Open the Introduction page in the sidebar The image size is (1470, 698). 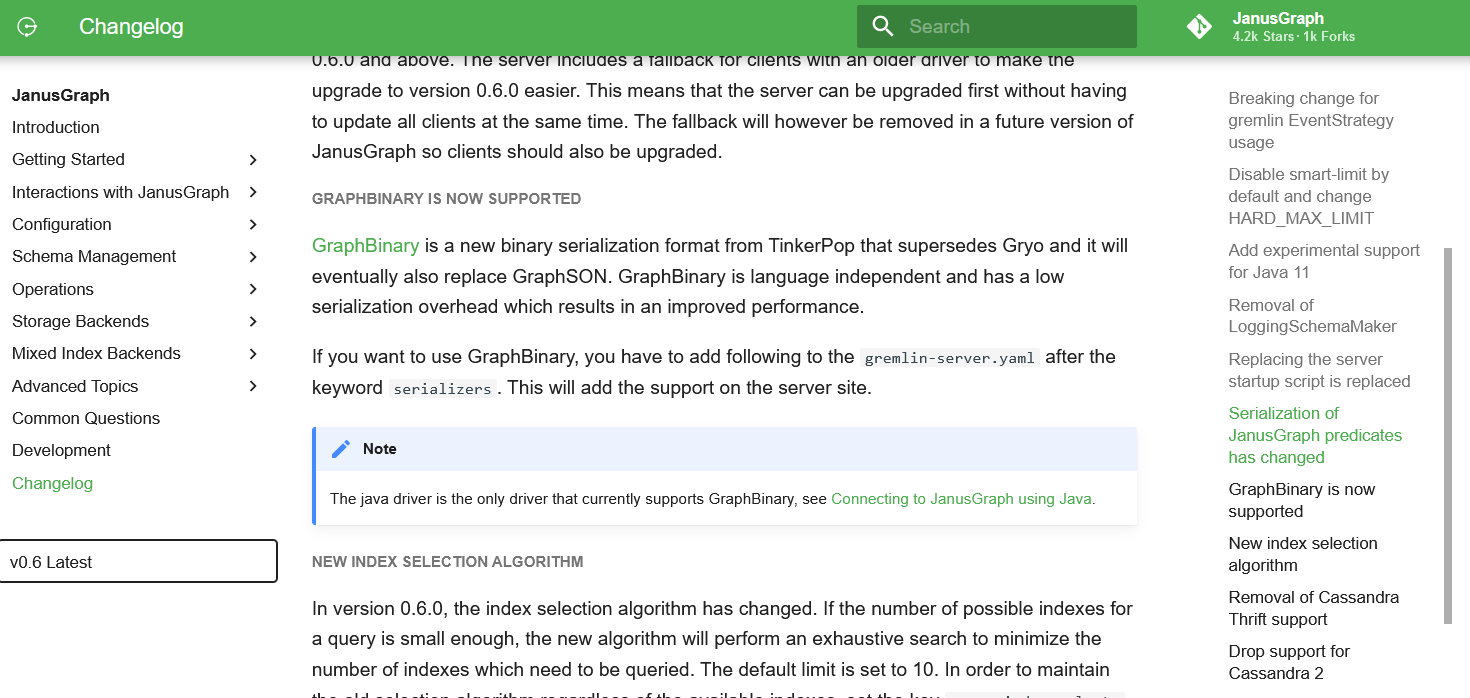[55, 127]
